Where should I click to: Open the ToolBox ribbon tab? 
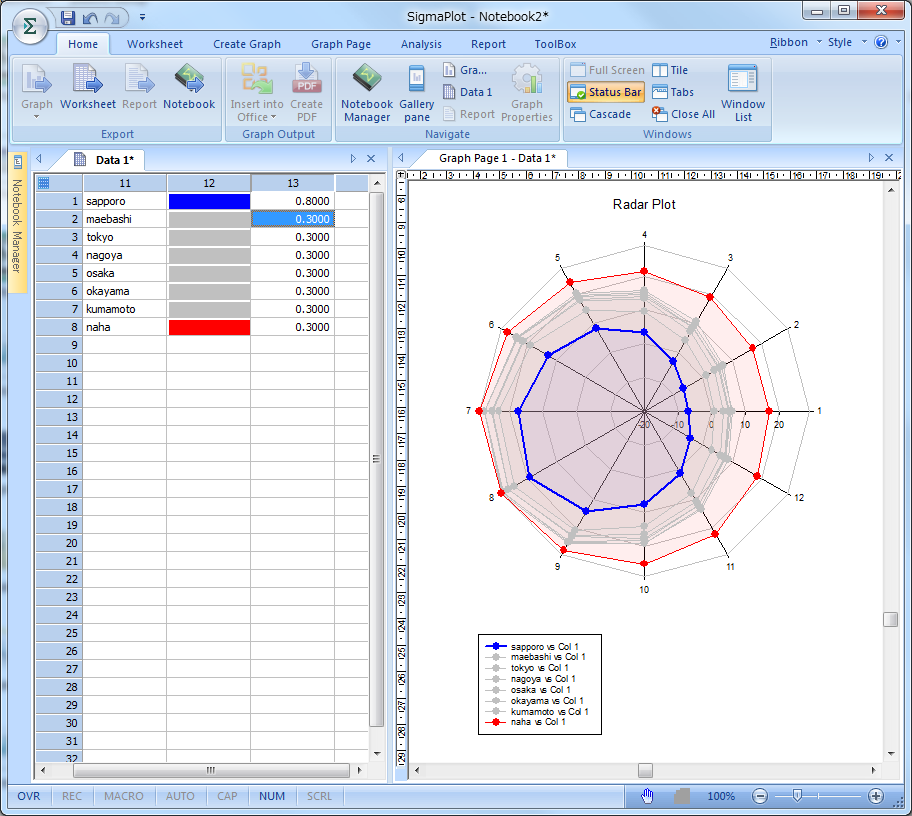coord(555,44)
